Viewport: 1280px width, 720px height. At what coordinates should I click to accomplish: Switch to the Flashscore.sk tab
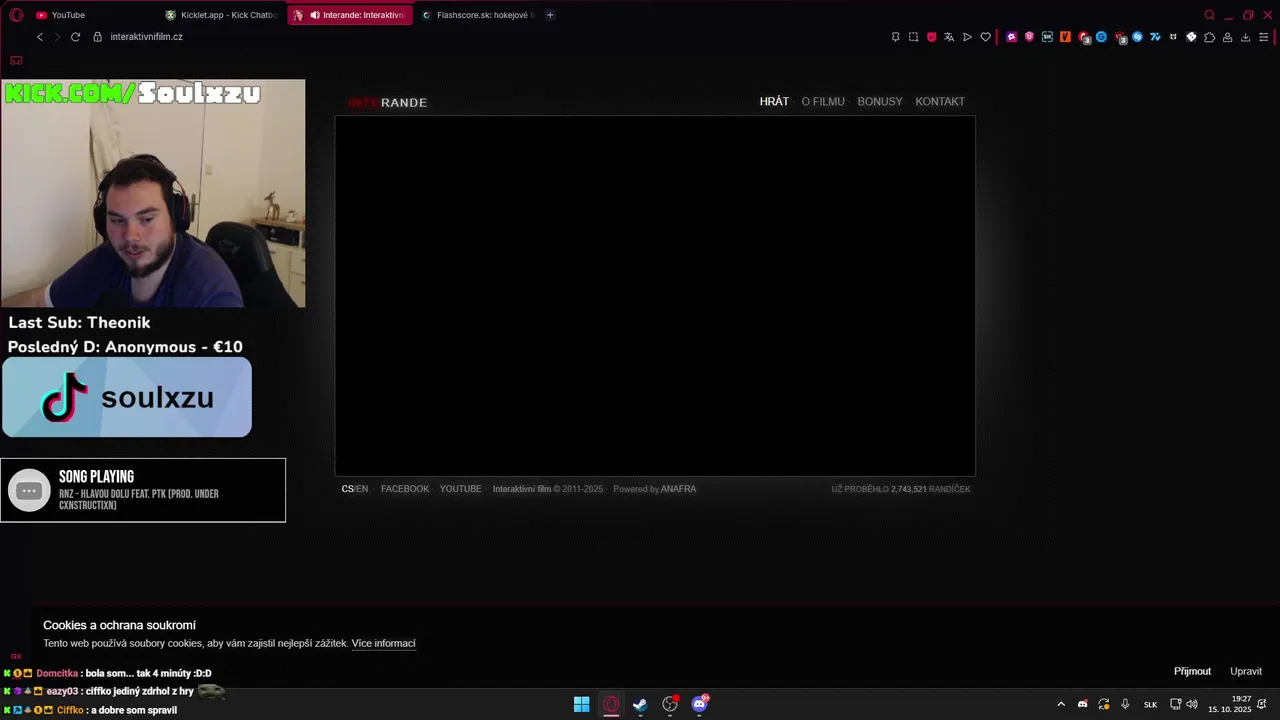click(x=478, y=15)
